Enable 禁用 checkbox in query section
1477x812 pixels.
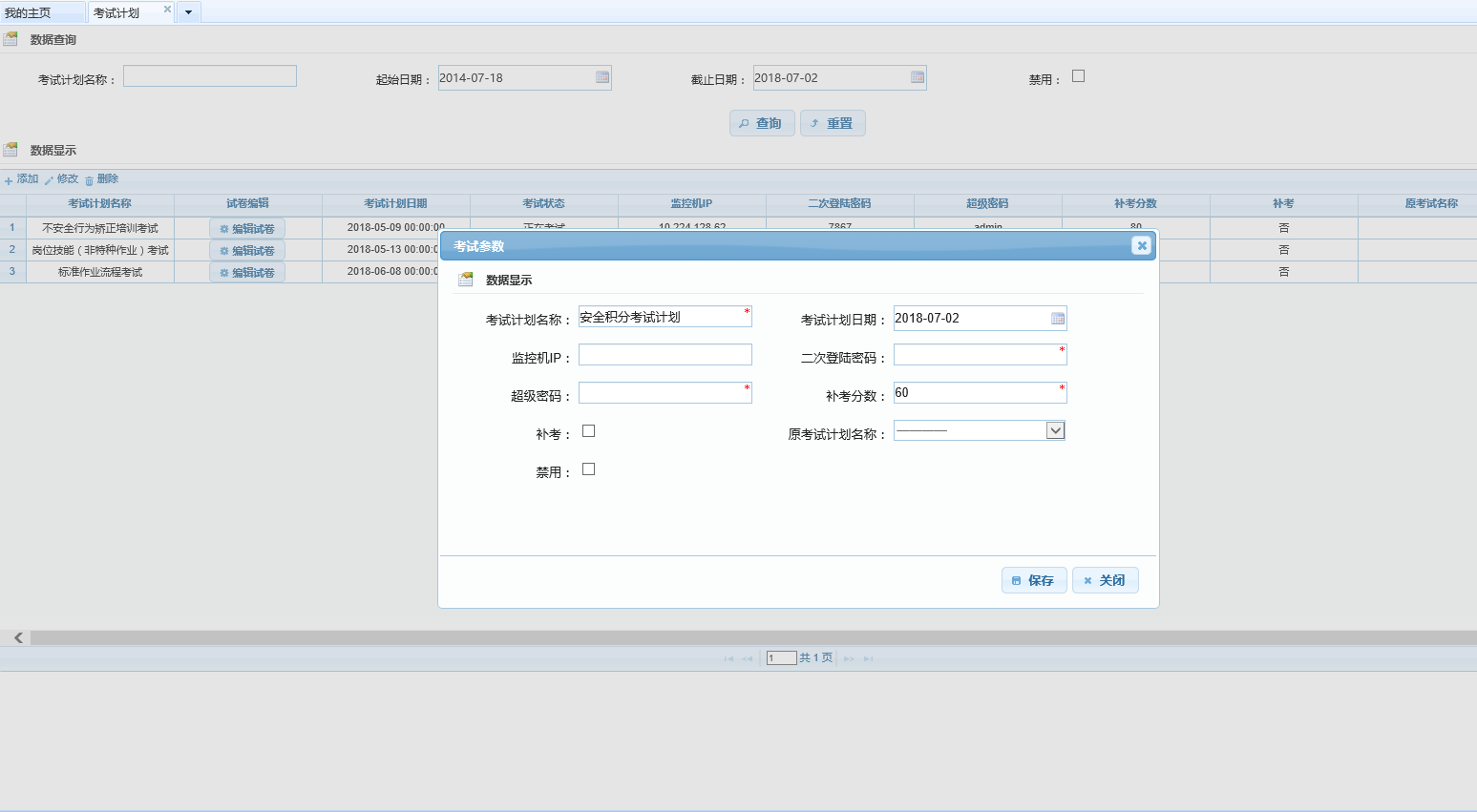1079,76
